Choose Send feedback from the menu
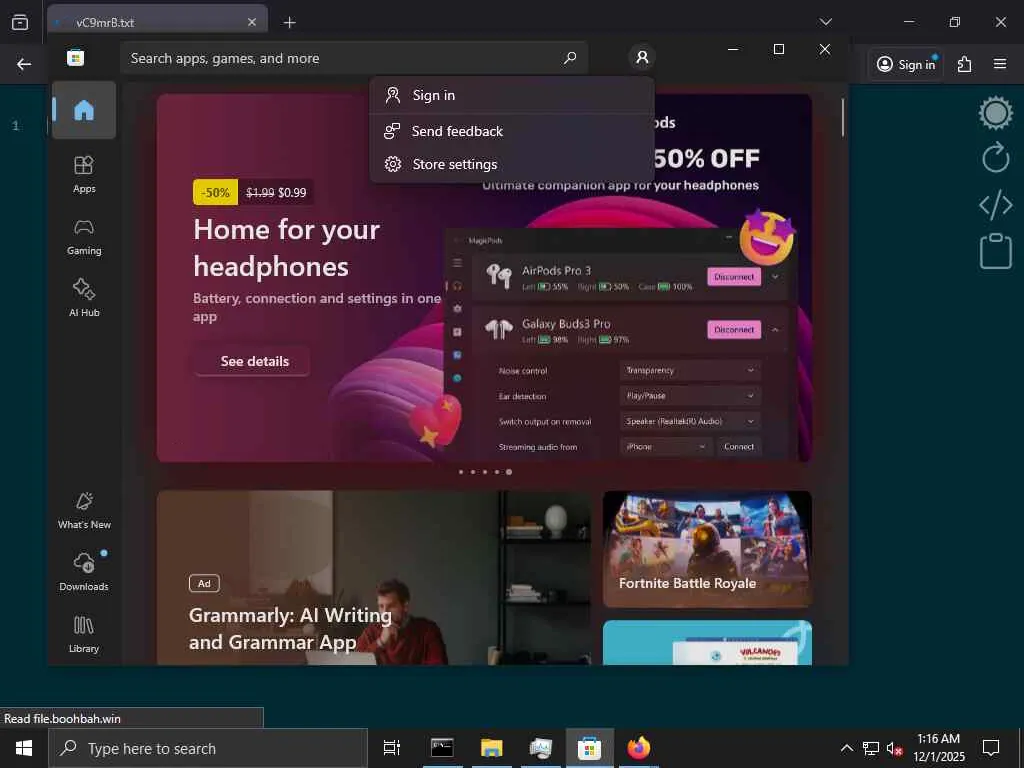The height and width of the screenshot is (768, 1024). [x=512, y=131]
